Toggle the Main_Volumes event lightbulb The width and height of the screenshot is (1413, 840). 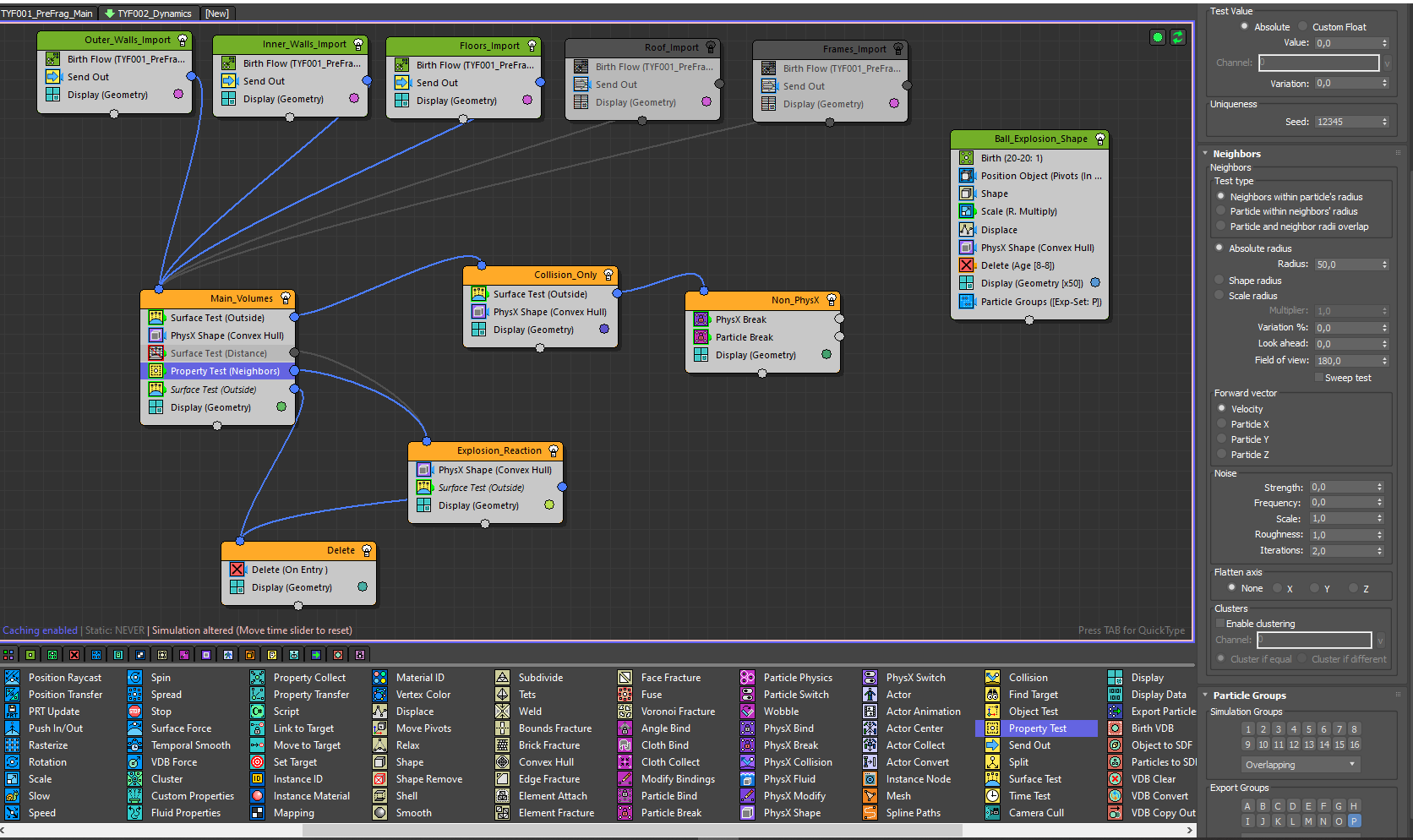pos(286,298)
